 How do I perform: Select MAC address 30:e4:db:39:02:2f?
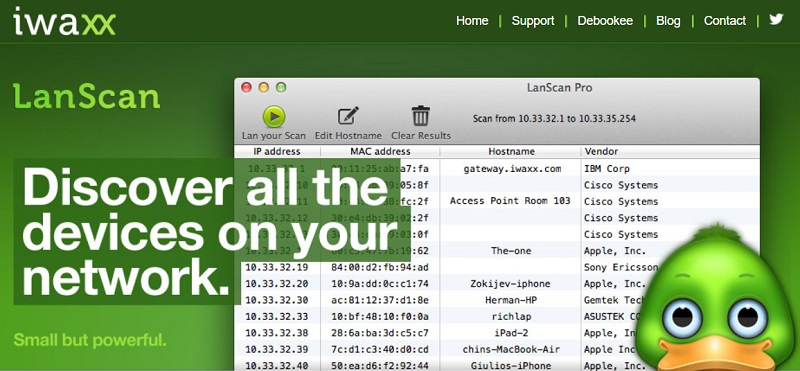point(380,218)
